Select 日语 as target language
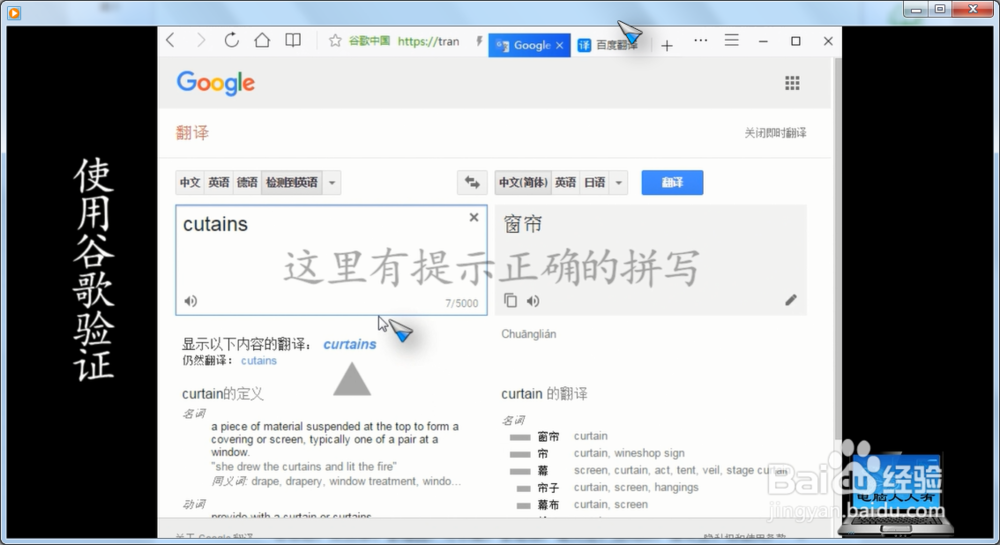The width and height of the screenshot is (1000, 545). pos(594,182)
